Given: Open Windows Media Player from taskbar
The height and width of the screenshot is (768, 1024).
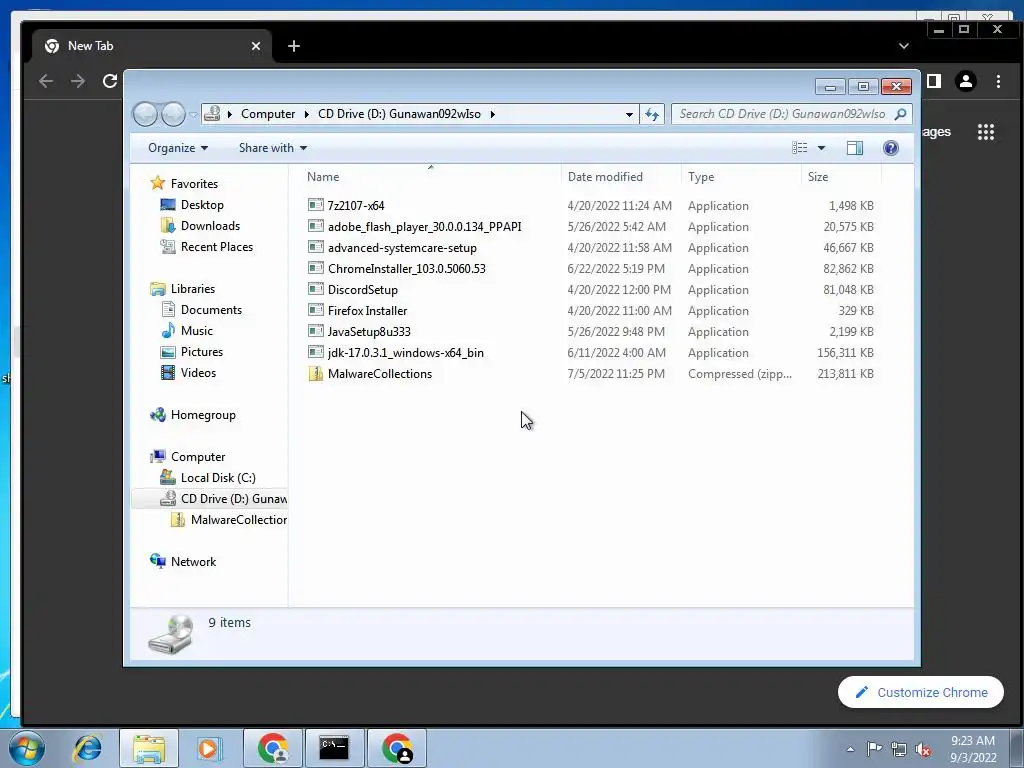Looking at the screenshot, I should [x=210, y=748].
